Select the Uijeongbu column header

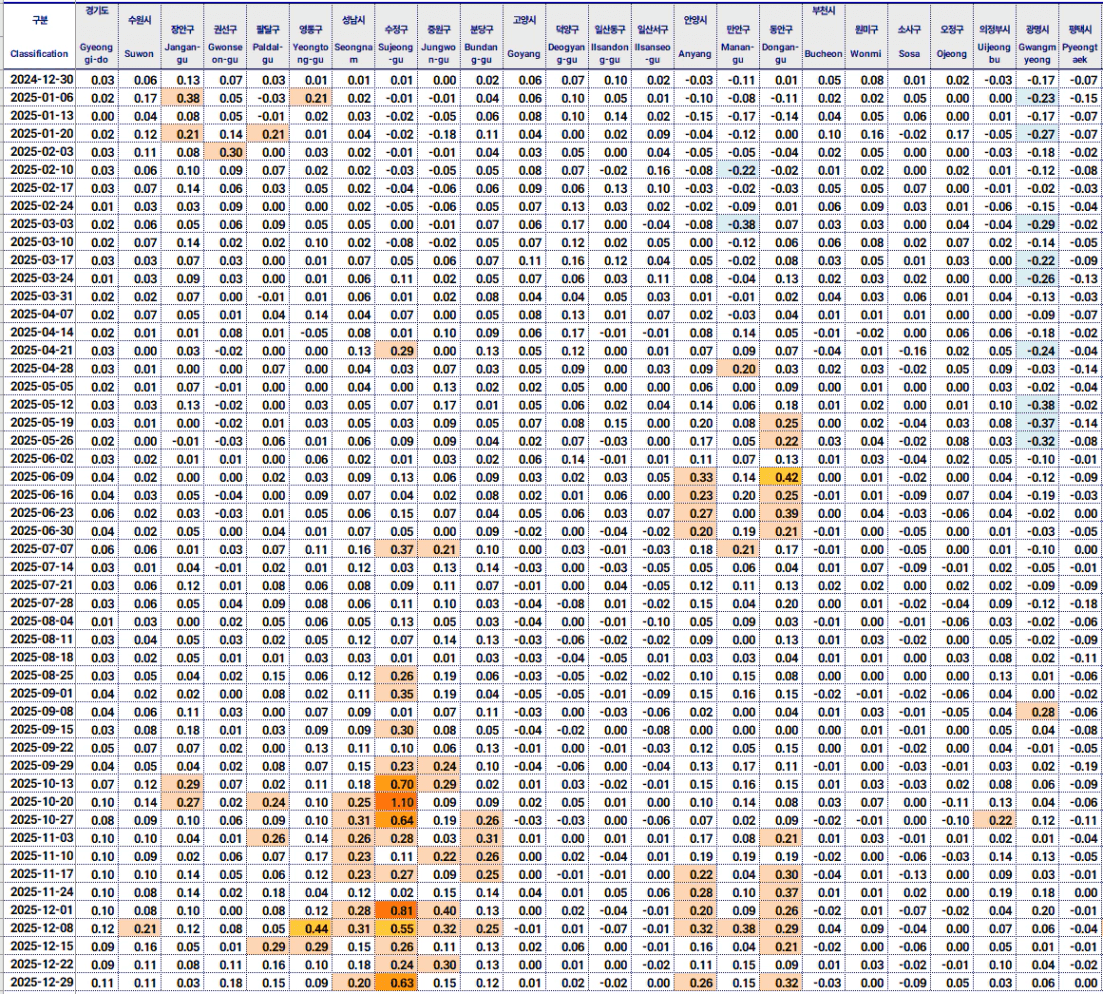coord(994,35)
